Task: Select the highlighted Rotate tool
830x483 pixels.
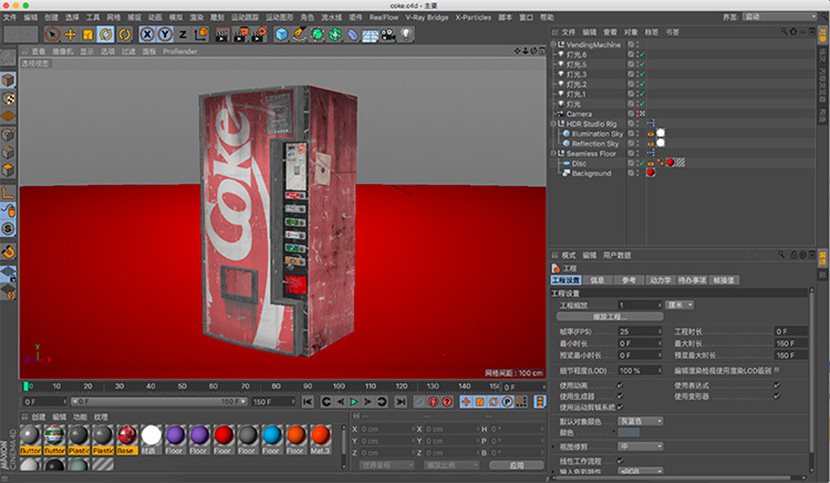Action: click(x=106, y=34)
